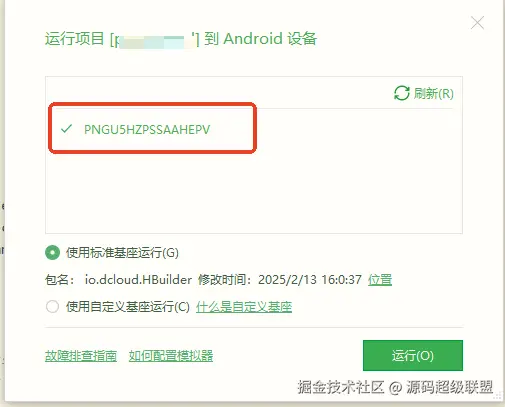This screenshot has width=505, height=407.
Task: Click the 修改时间 2025/2/13 timestamp text
Action: [x=280, y=279]
